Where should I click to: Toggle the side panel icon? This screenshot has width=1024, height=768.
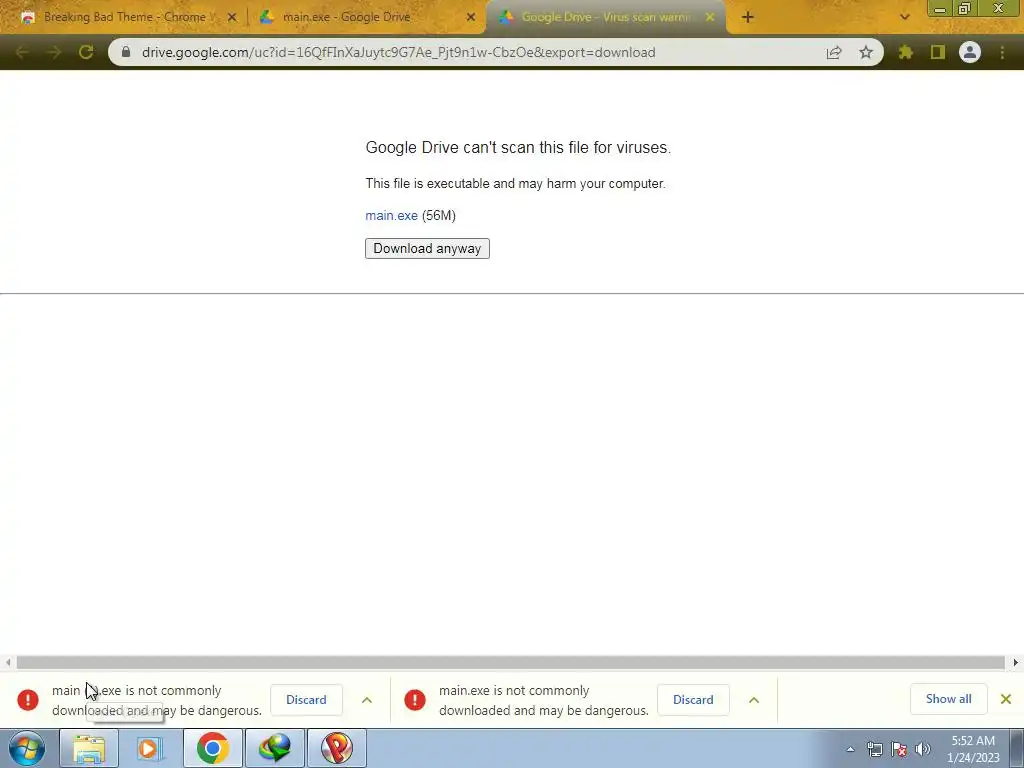click(938, 52)
